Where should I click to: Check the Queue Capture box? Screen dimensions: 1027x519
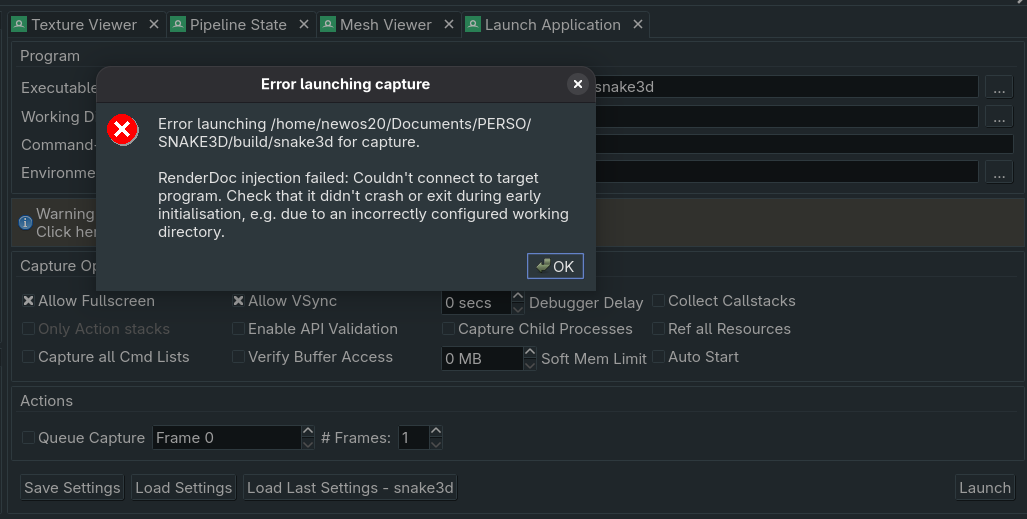pos(28,438)
